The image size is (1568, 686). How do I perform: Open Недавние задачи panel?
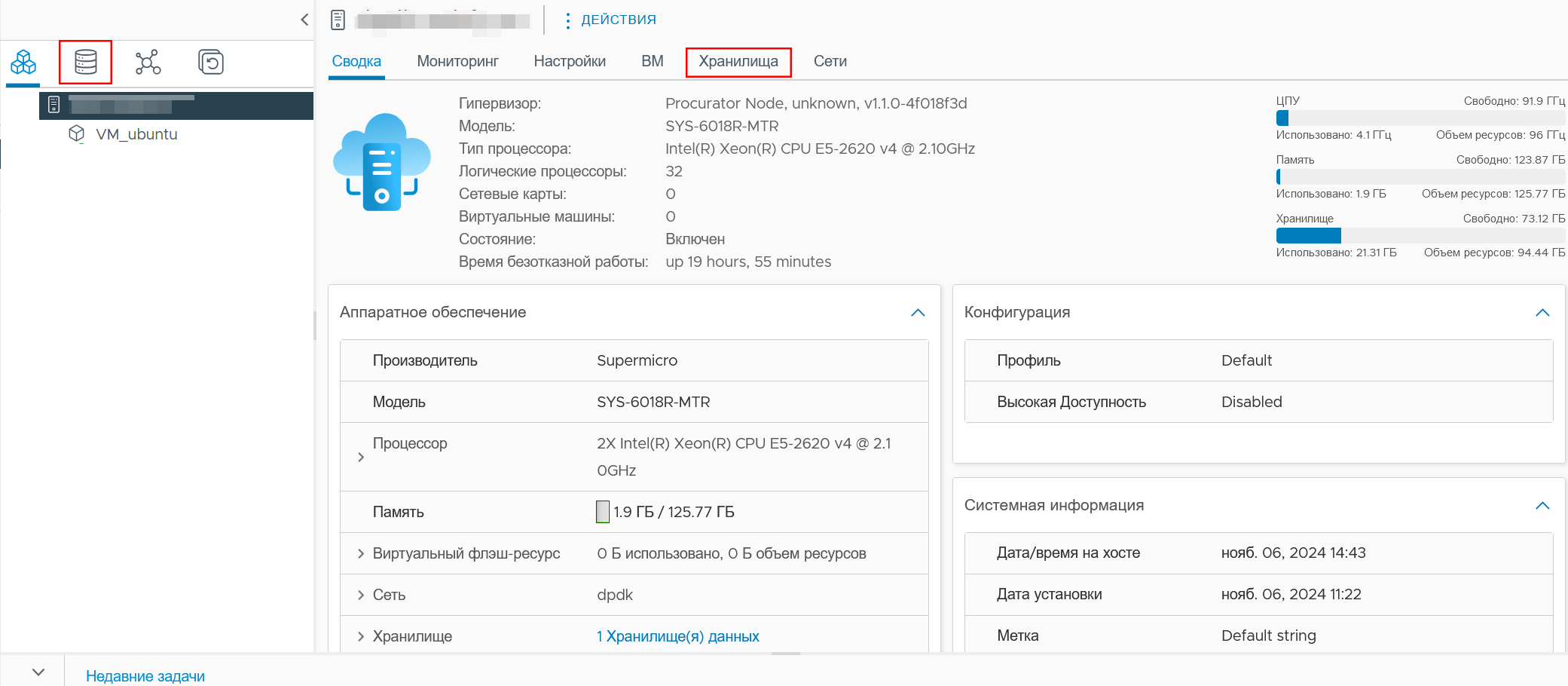click(145, 675)
